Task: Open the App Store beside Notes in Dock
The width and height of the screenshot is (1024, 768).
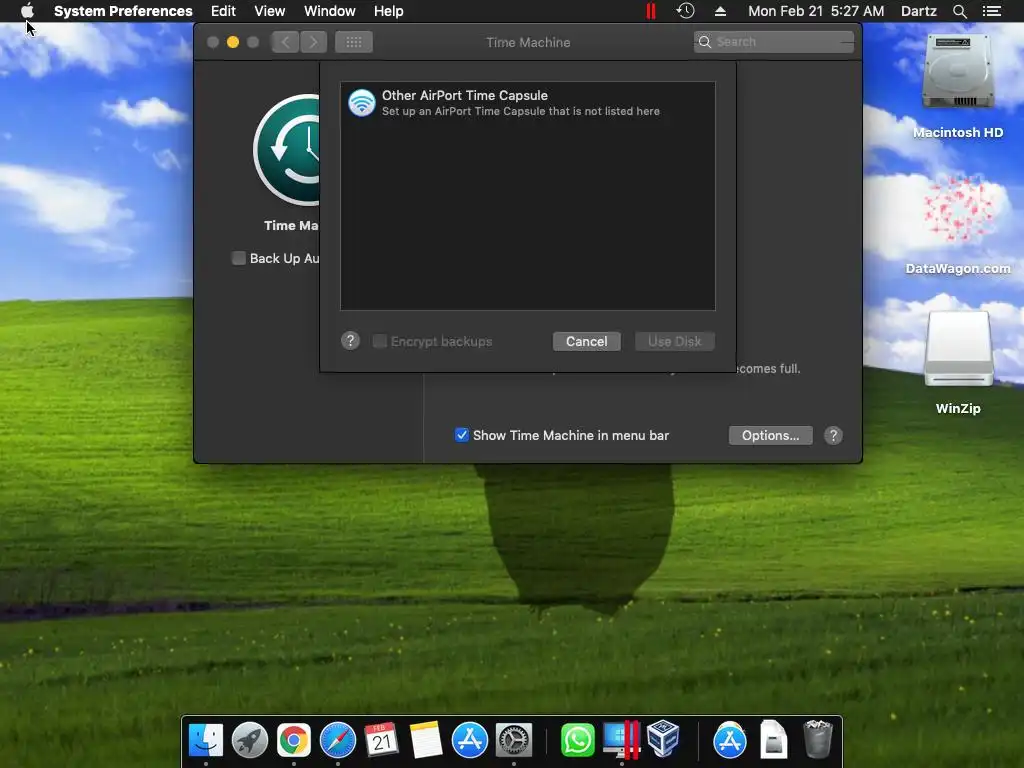Action: (470, 741)
